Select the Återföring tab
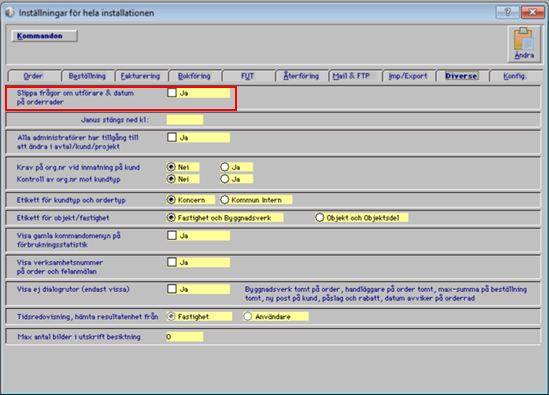This screenshot has height=395, width=549. [301, 76]
